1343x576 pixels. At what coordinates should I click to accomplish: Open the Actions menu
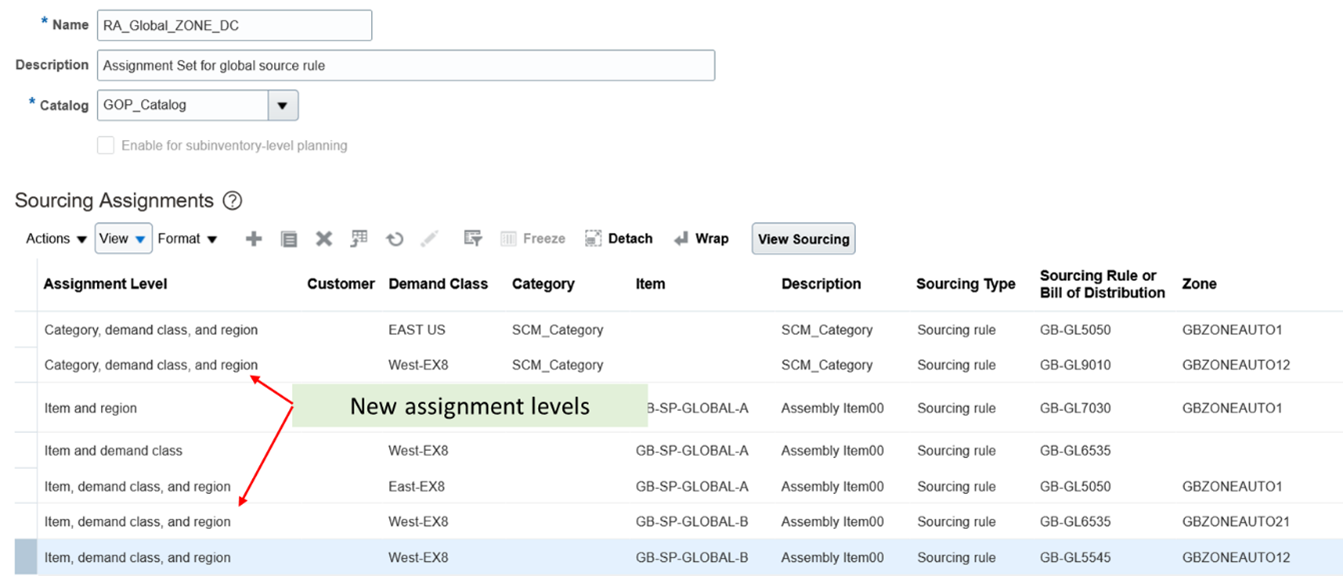click(55, 239)
